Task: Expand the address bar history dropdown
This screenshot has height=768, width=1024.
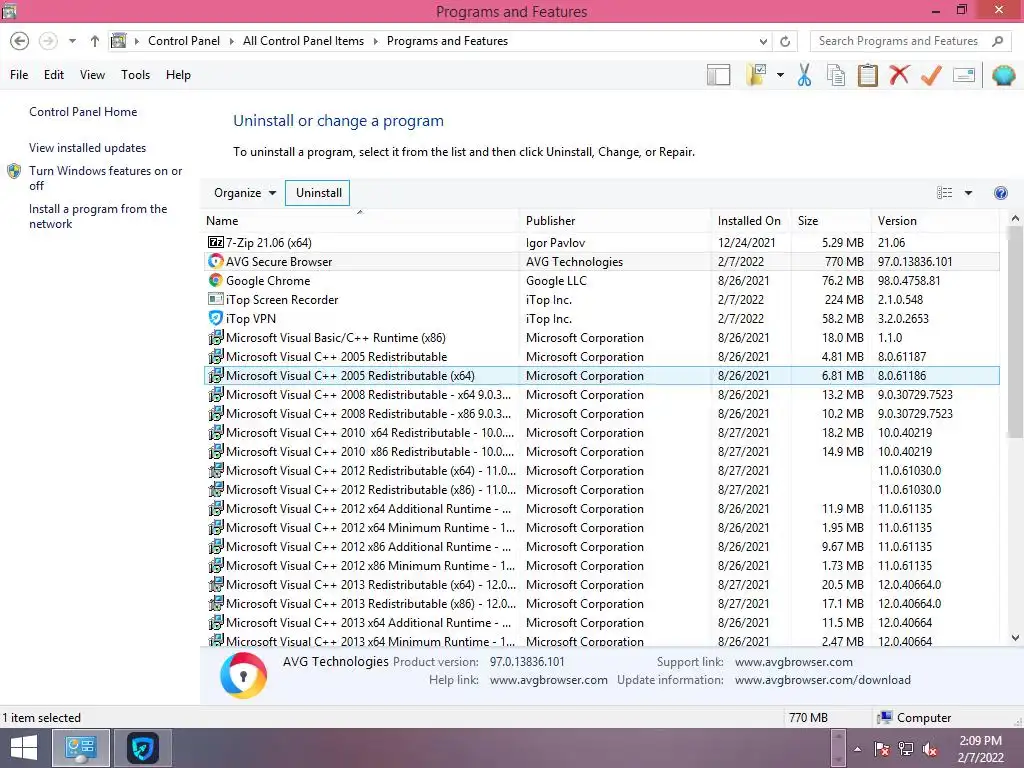Action: click(x=763, y=41)
